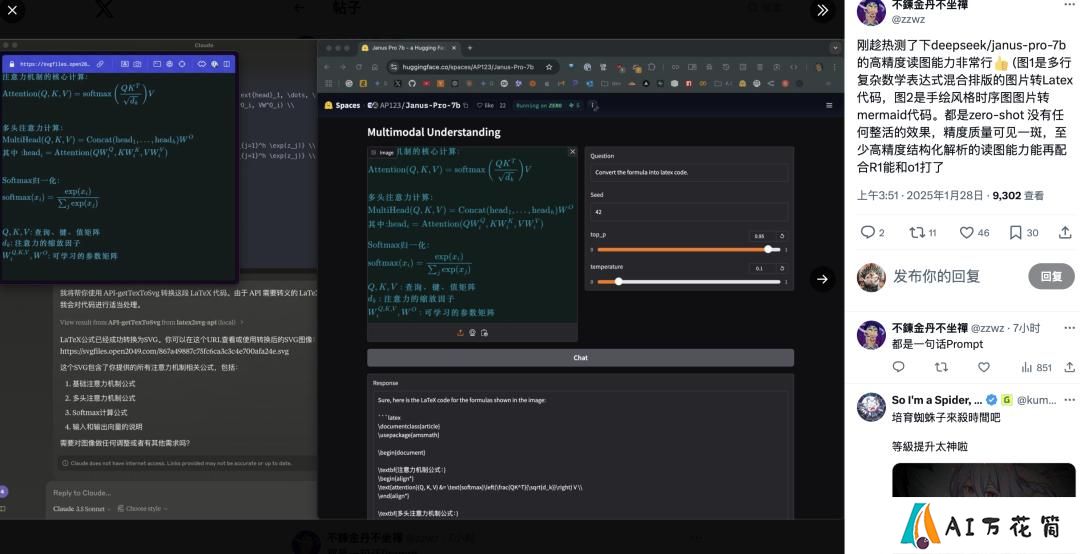This screenshot has width=1080, height=554.
Task: Repost the '都是一句话Prompt' comment
Action: click(x=941, y=367)
